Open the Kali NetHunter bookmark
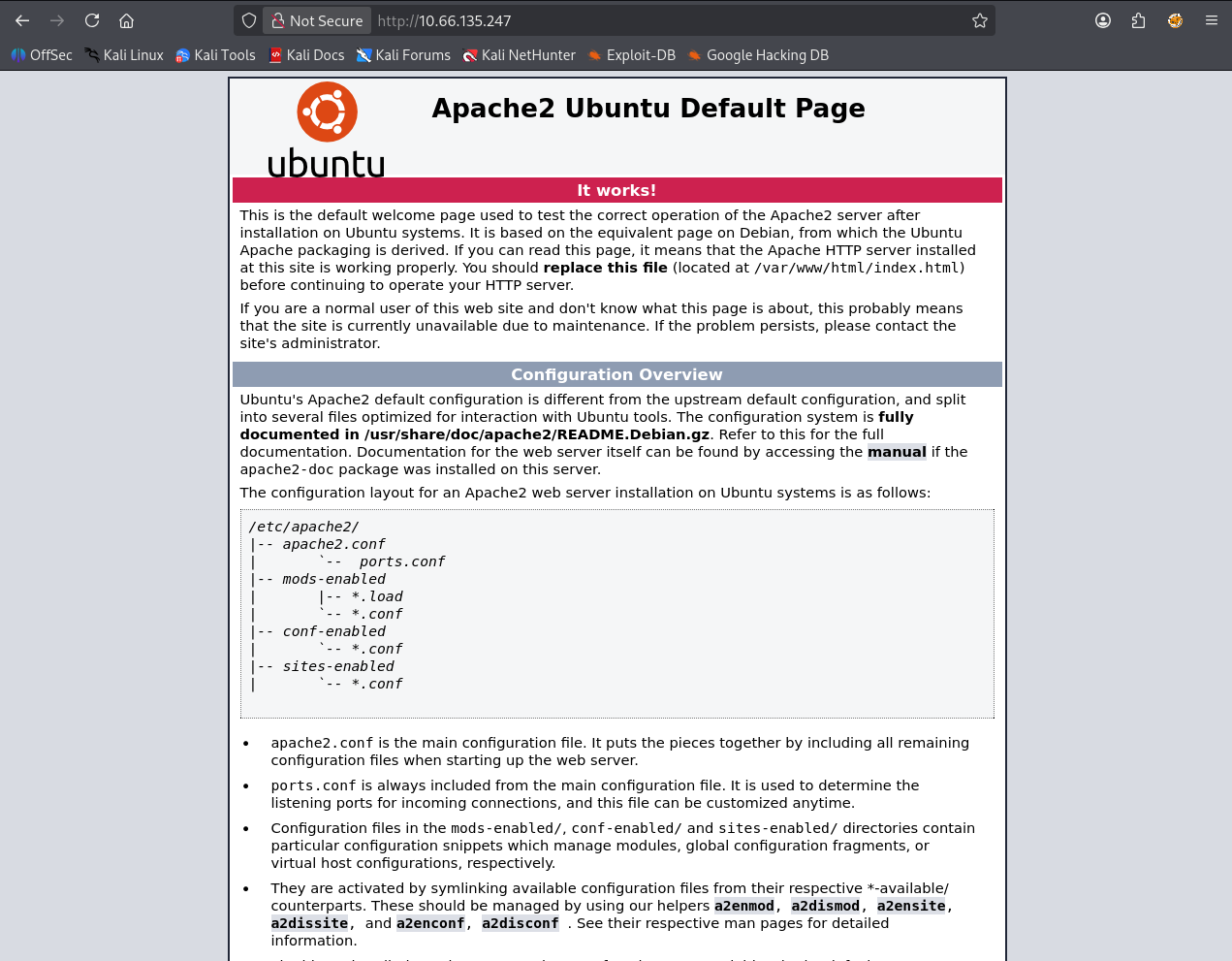Viewport: 1232px width, 961px height. click(520, 55)
